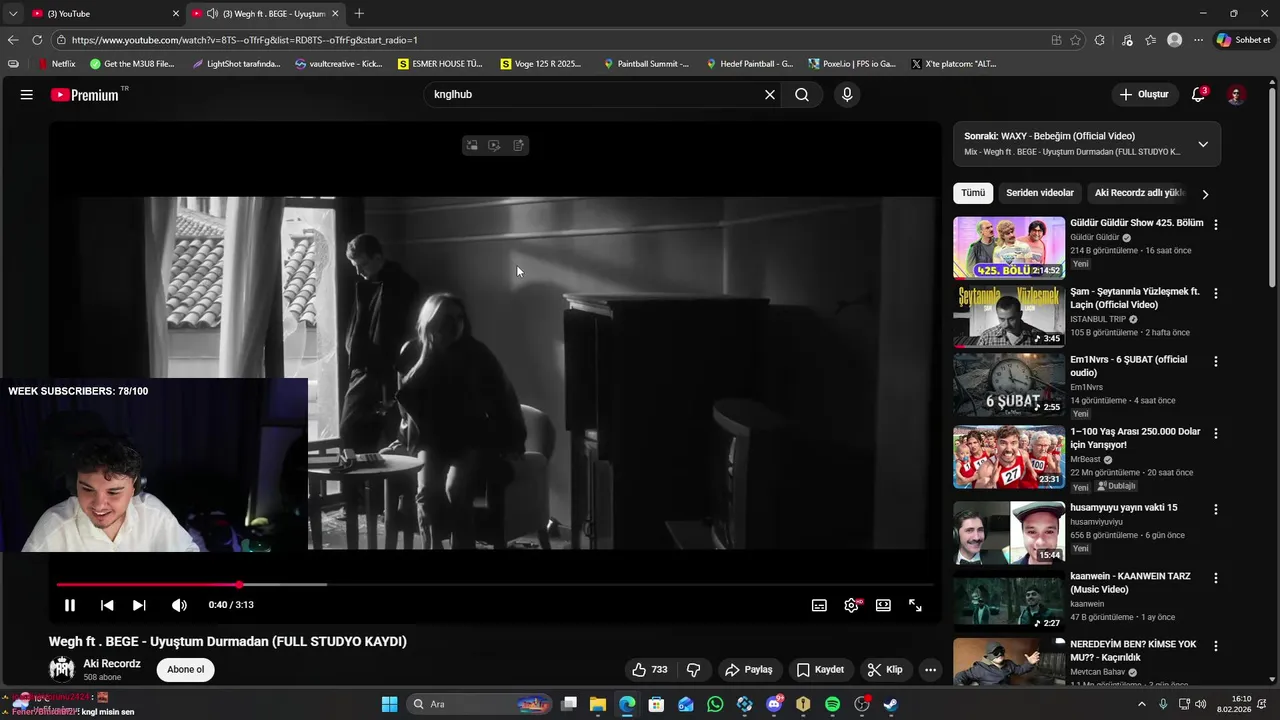Screen dimensions: 1280x720
Task: Open options for KAANWEIN TARZ video
Action: [x=1216, y=578]
